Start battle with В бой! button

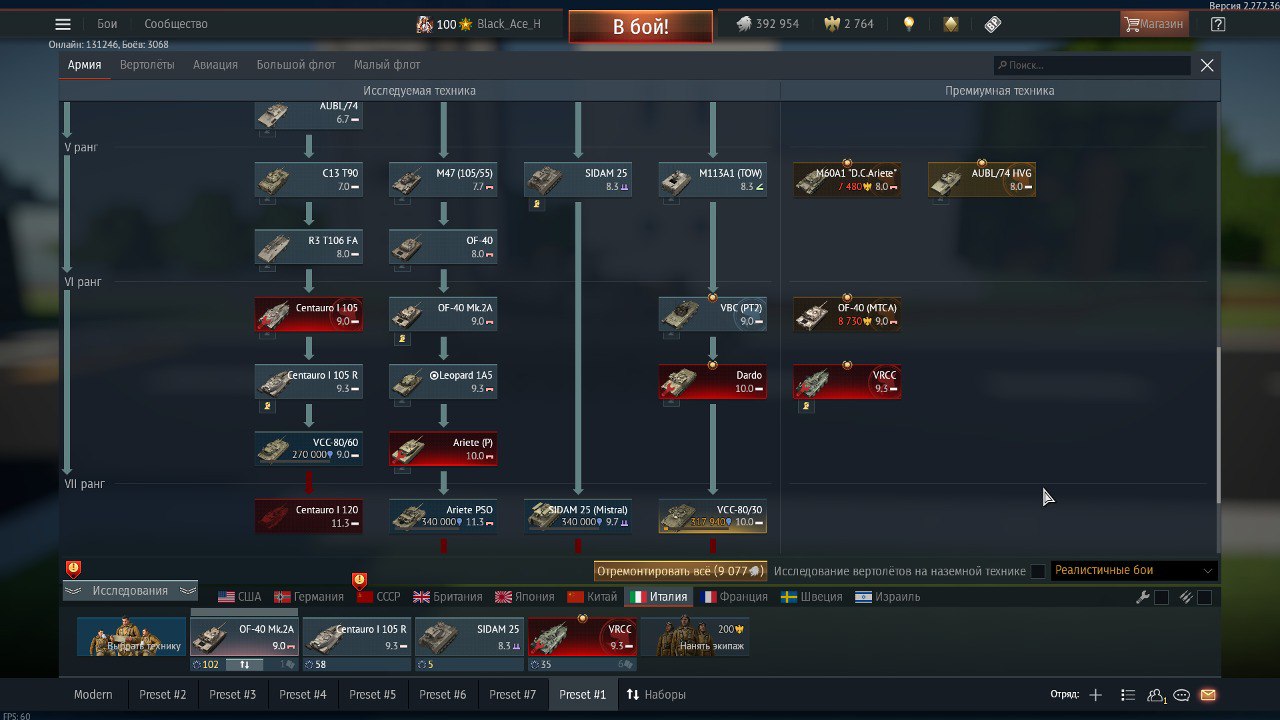coord(641,27)
